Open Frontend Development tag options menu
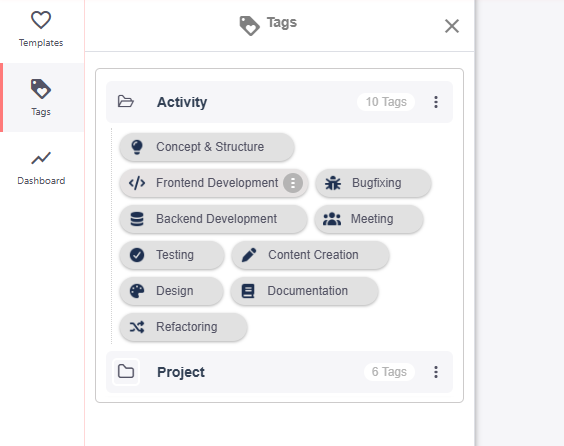564x446 pixels. coord(293,183)
